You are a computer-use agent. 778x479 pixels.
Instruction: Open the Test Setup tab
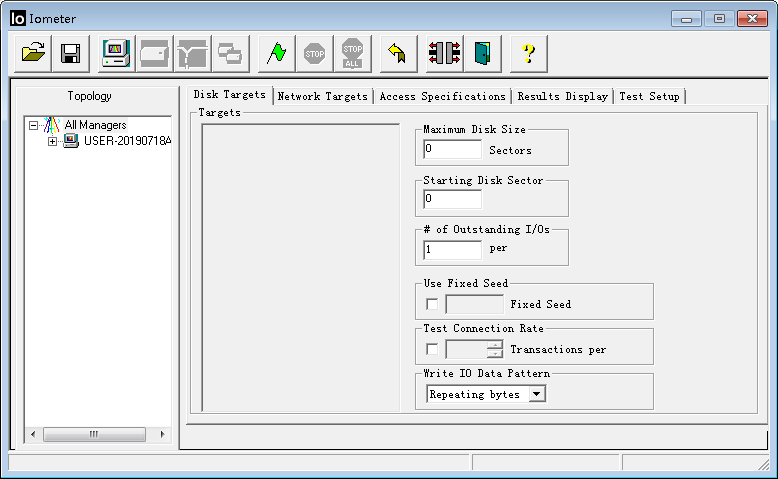tap(649, 96)
